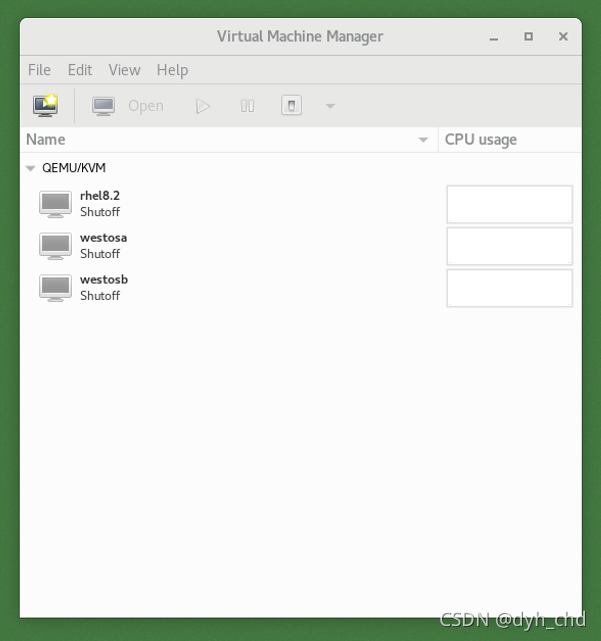Screen dimensions: 601x641
Task: Pause the VM using the pause icon
Action: (x=247, y=106)
